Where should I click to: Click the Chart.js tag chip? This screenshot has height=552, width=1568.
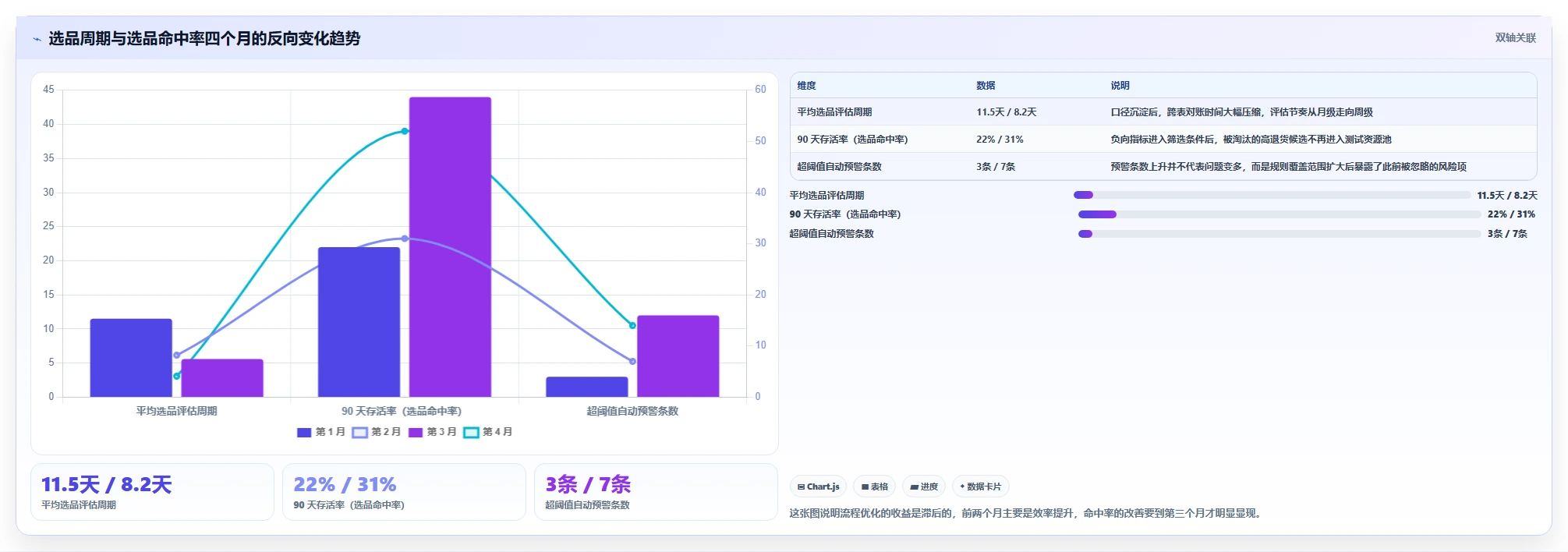(819, 487)
